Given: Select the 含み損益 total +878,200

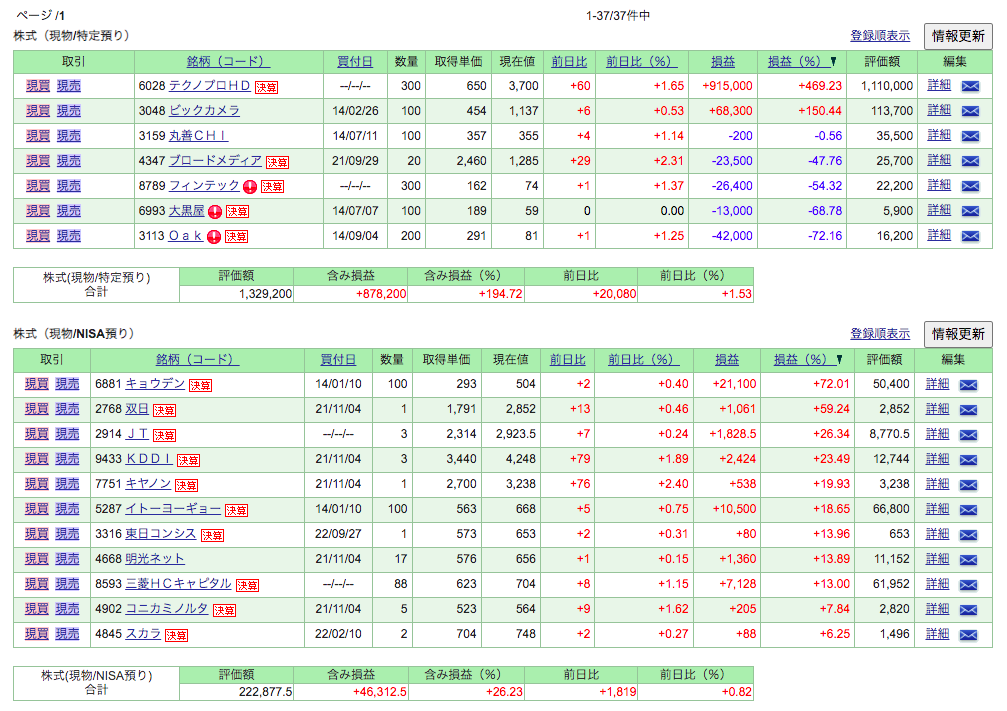Looking at the screenshot, I should (381, 294).
